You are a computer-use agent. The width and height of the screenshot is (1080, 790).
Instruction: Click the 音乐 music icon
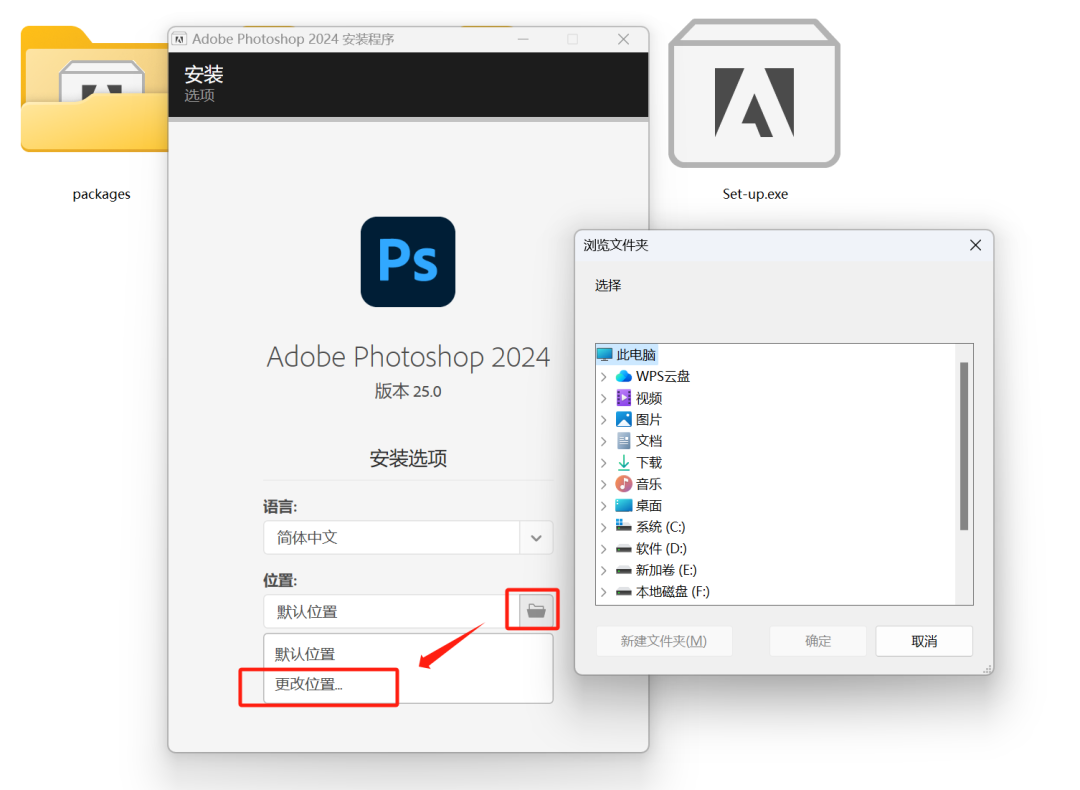623,484
